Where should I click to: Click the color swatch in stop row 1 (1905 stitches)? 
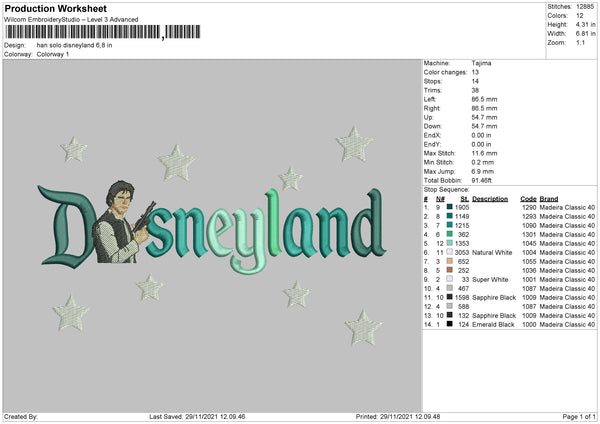[450, 207]
